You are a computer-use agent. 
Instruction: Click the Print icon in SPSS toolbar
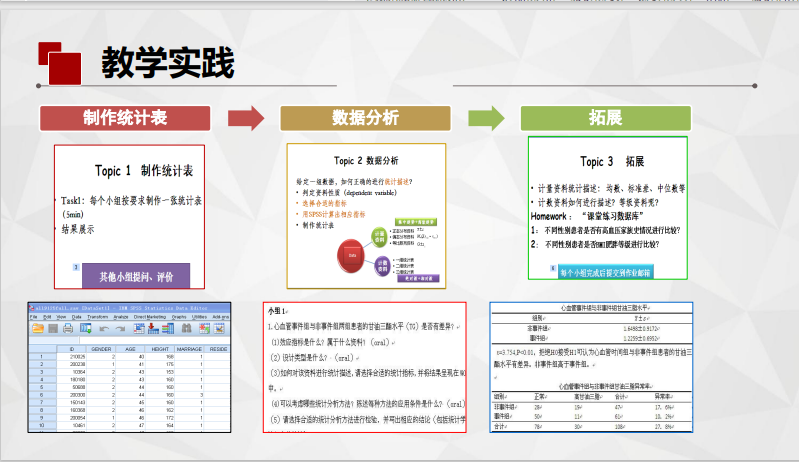[x=68, y=329]
